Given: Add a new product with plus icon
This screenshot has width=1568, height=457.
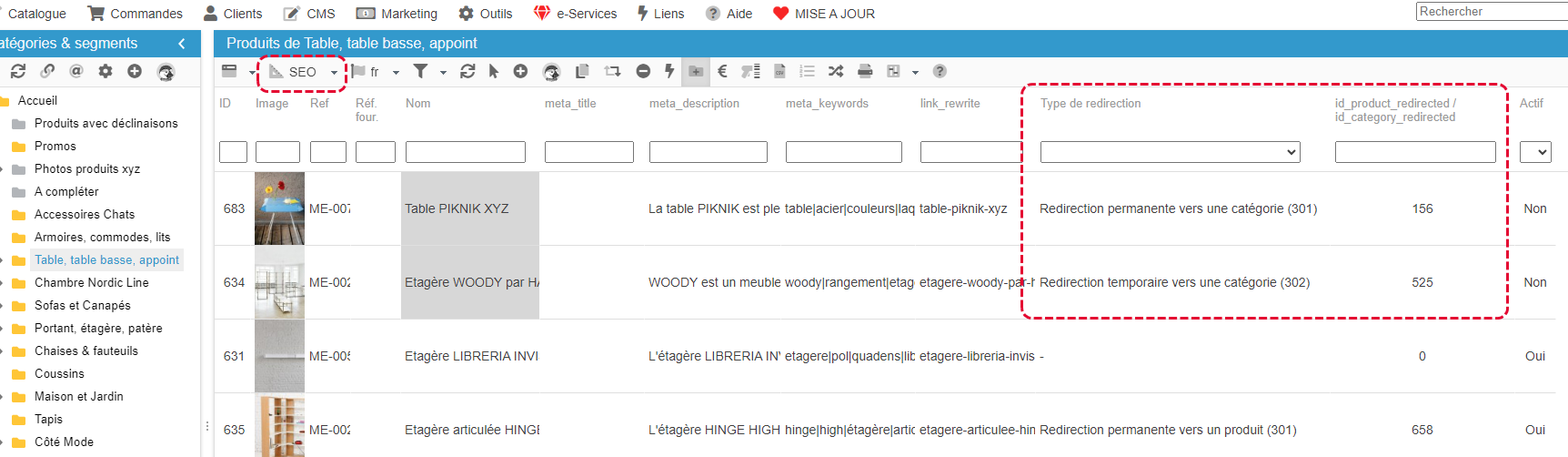Looking at the screenshot, I should 520,71.
